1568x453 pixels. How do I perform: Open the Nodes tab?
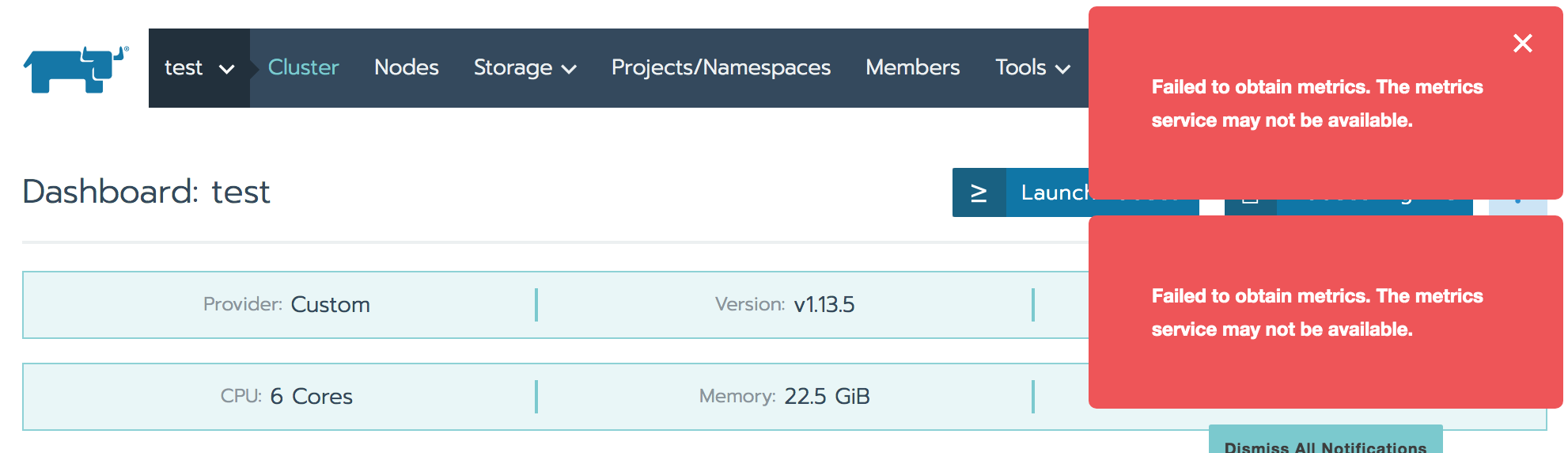pos(406,68)
